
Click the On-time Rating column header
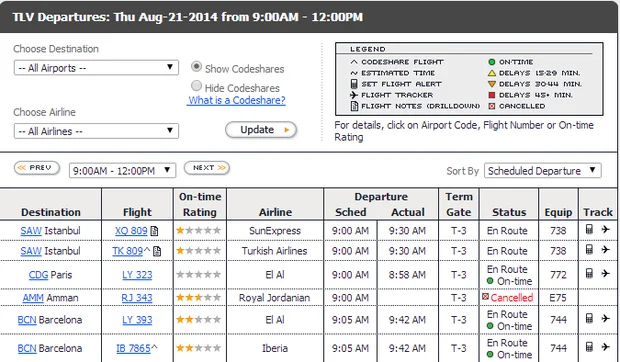200,204
